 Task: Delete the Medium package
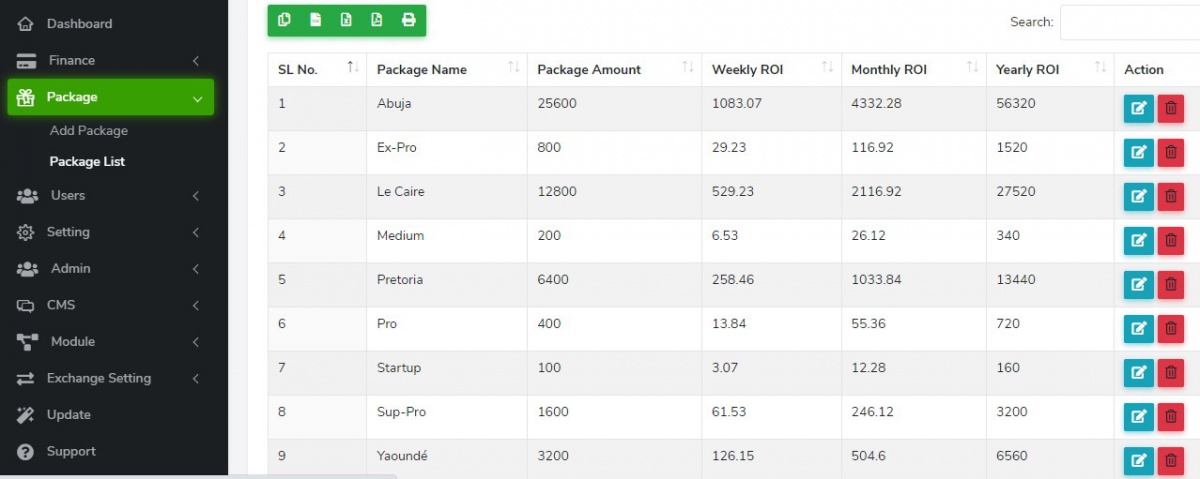tap(1170, 241)
